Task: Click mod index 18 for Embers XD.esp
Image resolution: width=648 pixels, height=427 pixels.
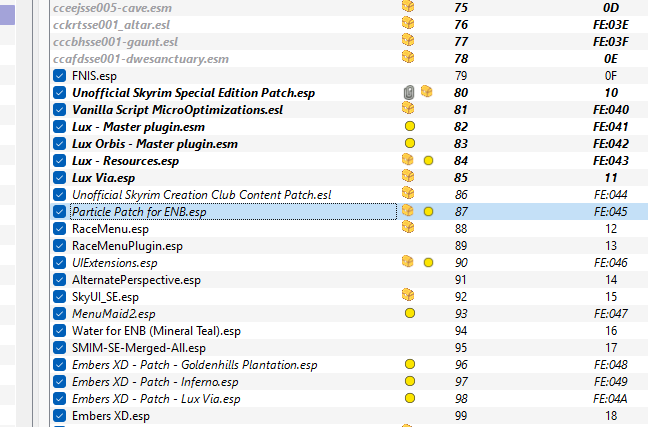Action: pyautogui.click(x=611, y=416)
